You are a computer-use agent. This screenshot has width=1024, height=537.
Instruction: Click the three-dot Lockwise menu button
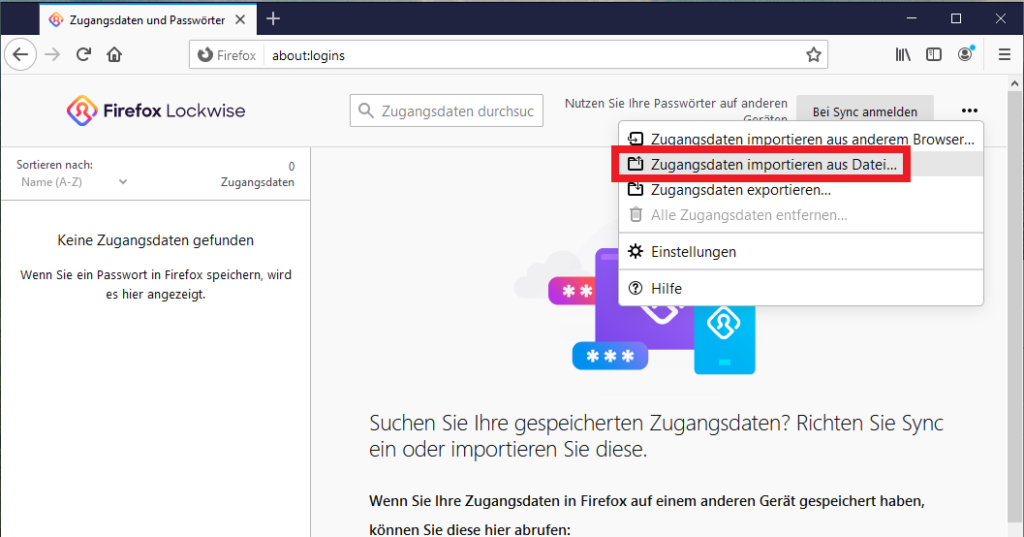tap(970, 110)
